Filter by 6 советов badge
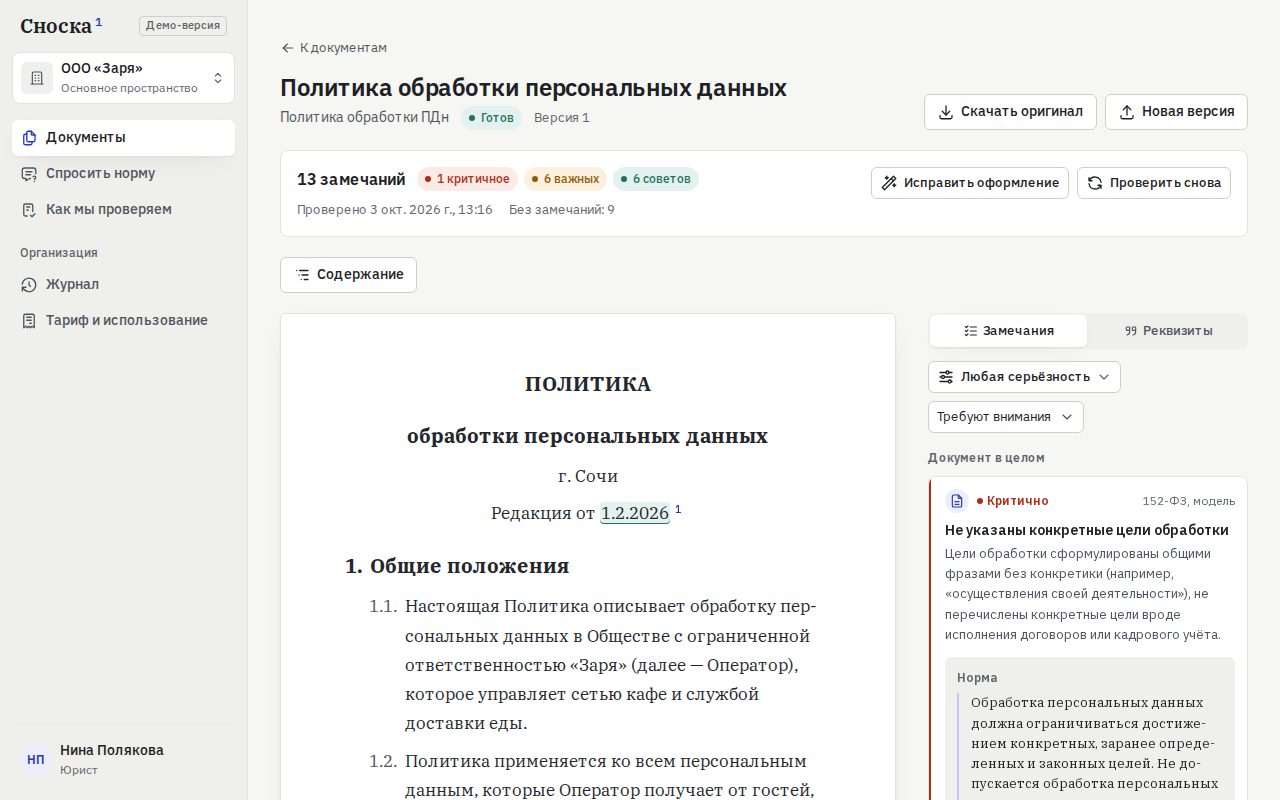 click(656, 179)
